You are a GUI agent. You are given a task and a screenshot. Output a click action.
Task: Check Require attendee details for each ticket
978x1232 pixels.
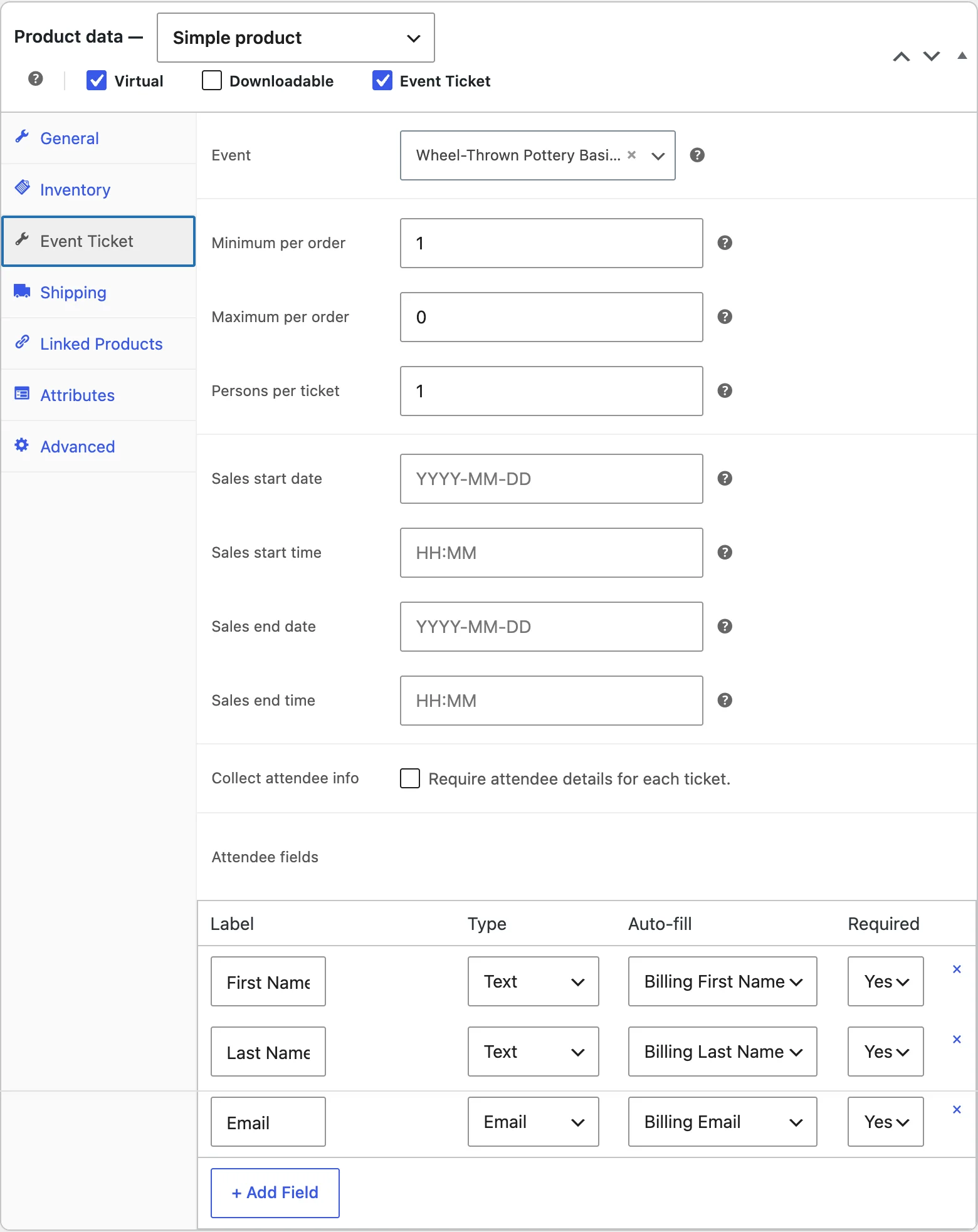(x=410, y=778)
